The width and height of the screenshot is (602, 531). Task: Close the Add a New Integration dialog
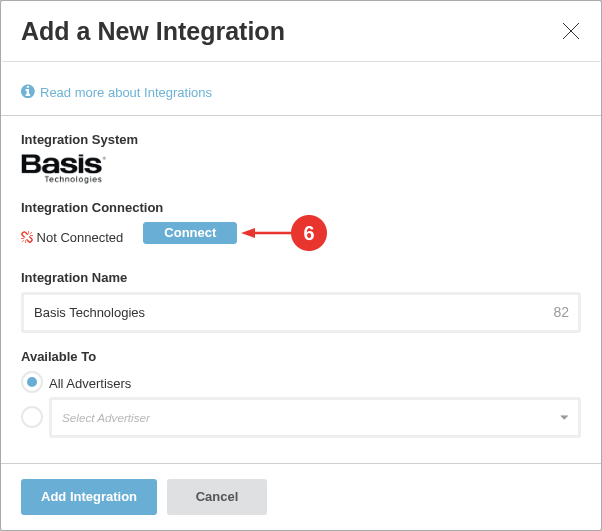click(571, 31)
